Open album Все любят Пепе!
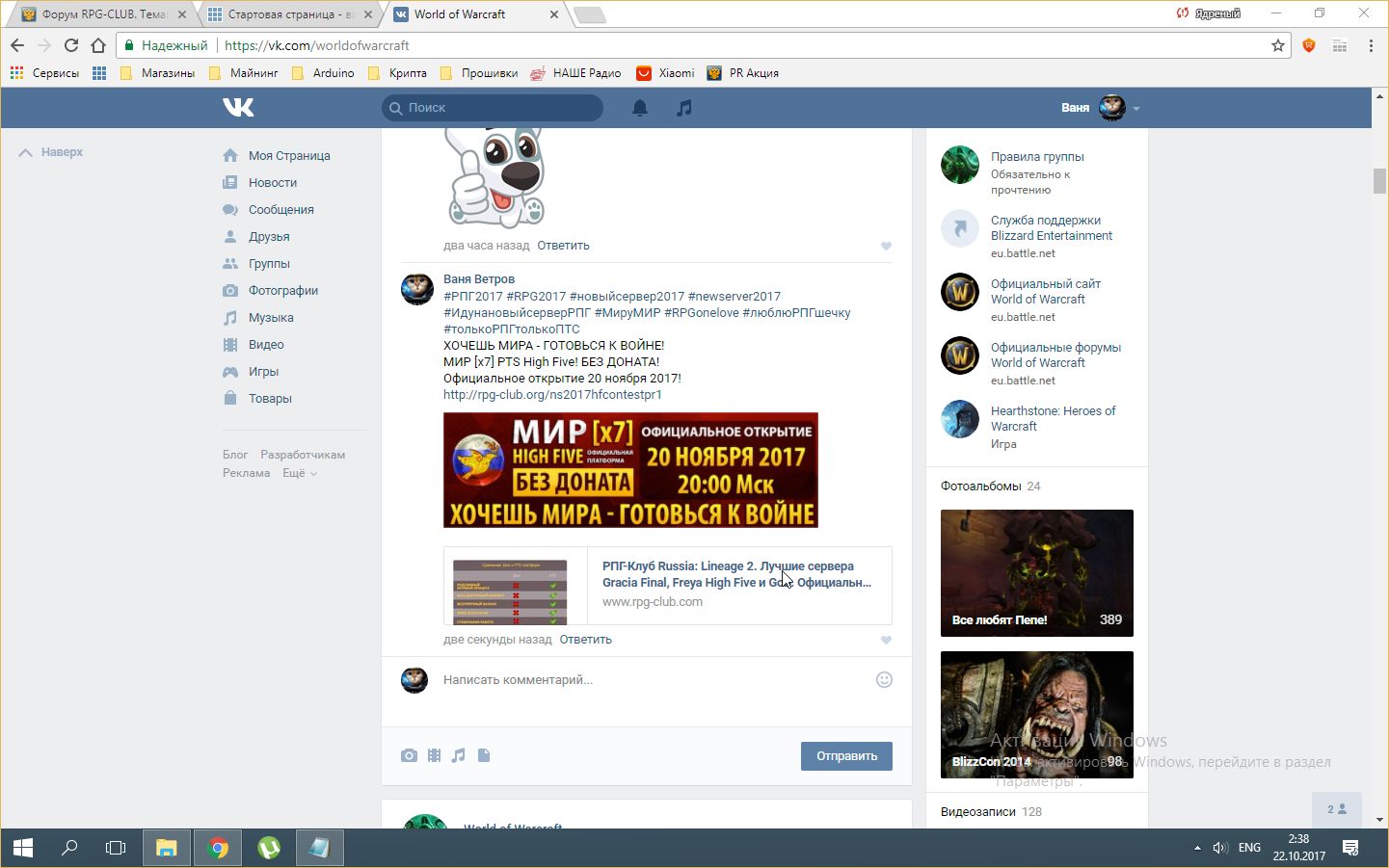 coord(1037,573)
